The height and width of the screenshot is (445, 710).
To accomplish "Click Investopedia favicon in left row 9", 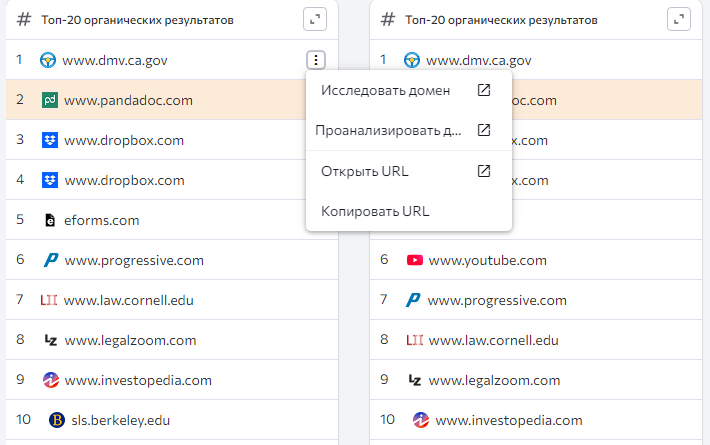I will point(51,380).
